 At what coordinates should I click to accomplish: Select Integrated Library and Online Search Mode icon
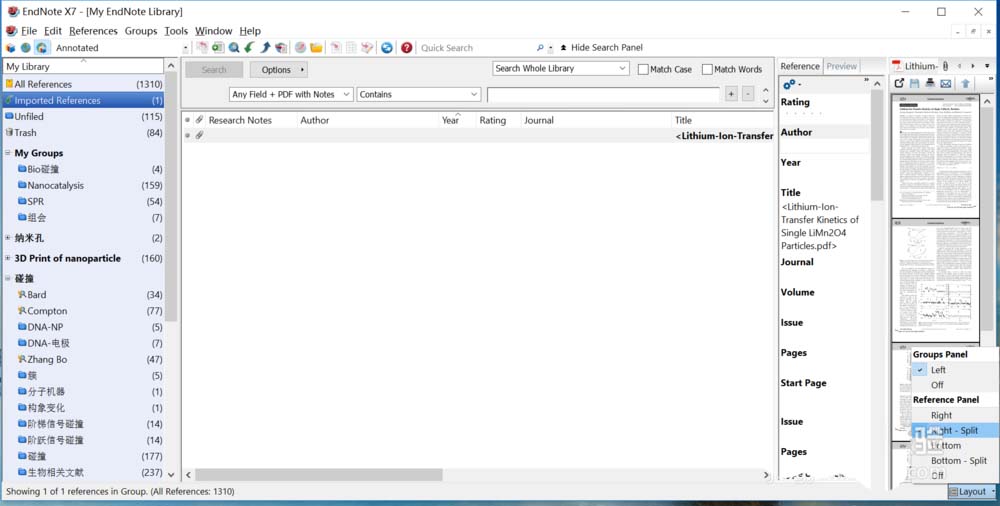tap(41, 48)
